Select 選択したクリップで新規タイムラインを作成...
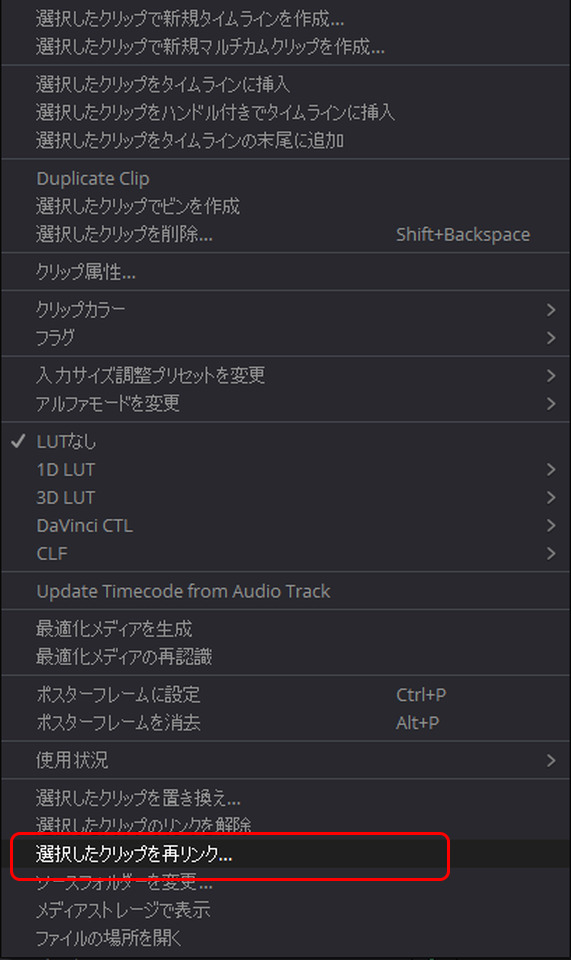This screenshot has width=571, height=960. pyautogui.click(x=285, y=18)
